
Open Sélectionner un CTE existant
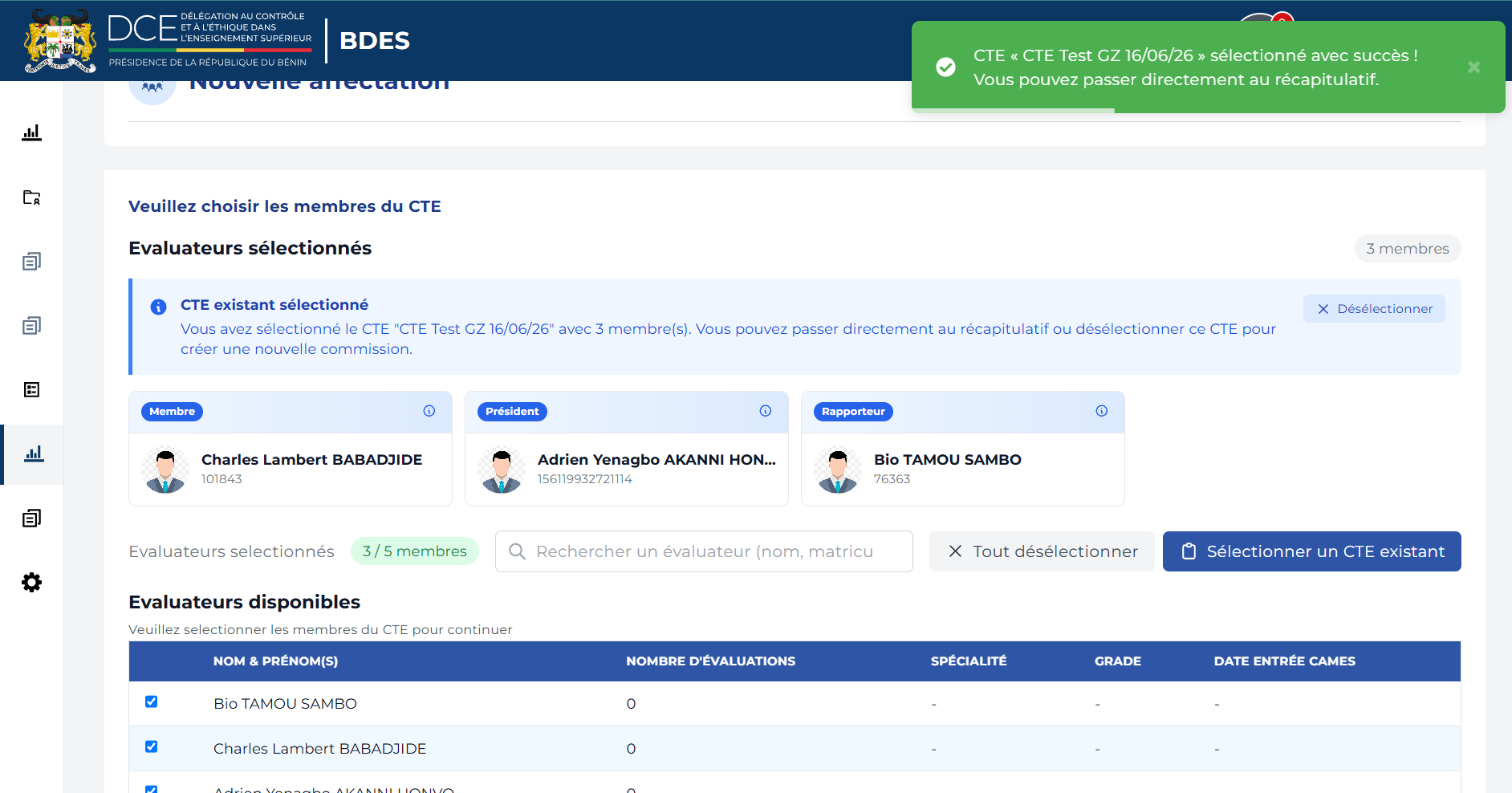[x=1312, y=551]
